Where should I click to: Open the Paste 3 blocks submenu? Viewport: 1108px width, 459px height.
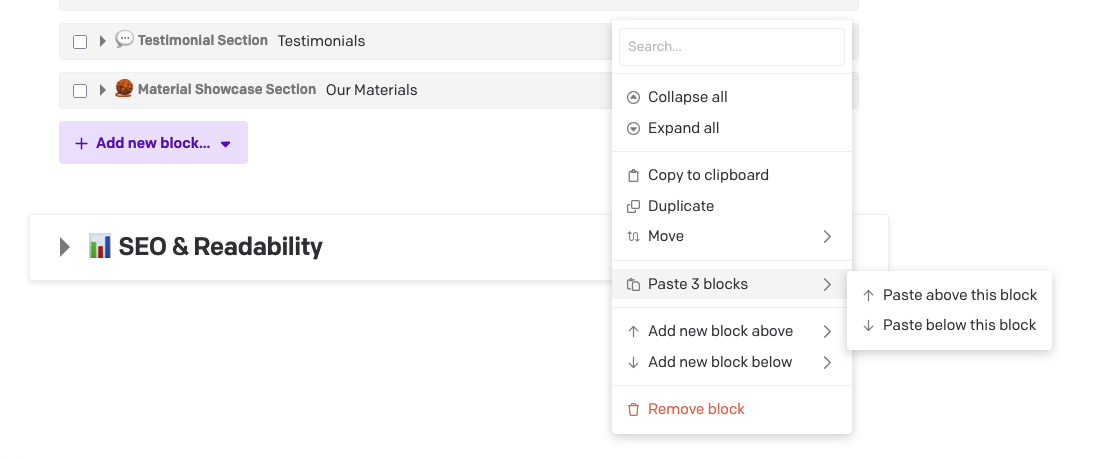coord(731,284)
